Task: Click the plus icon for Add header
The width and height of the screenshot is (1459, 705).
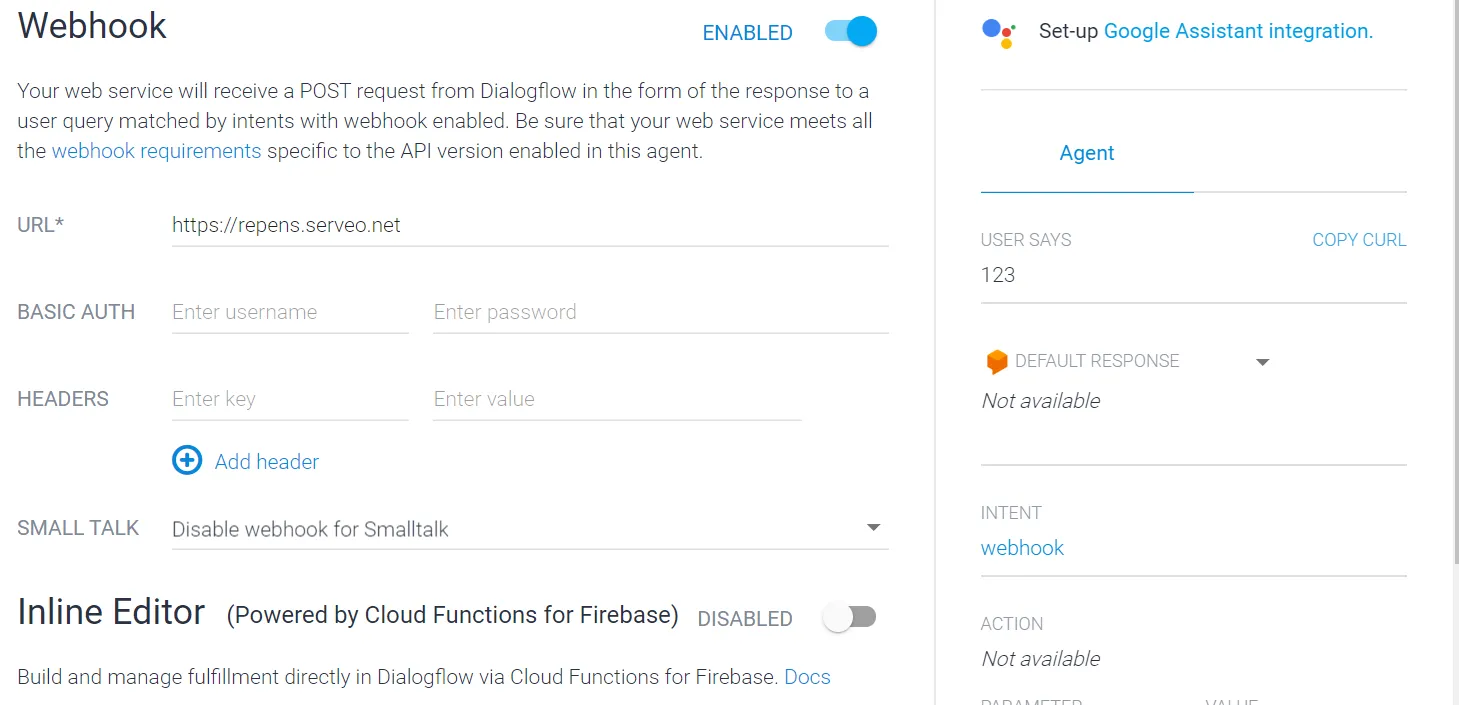Action: pos(187,461)
